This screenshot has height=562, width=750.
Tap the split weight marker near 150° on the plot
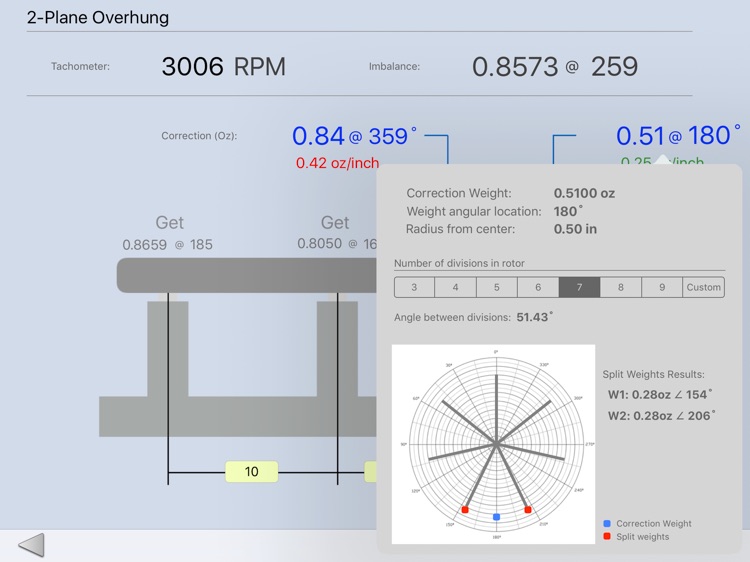pos(465,510)
